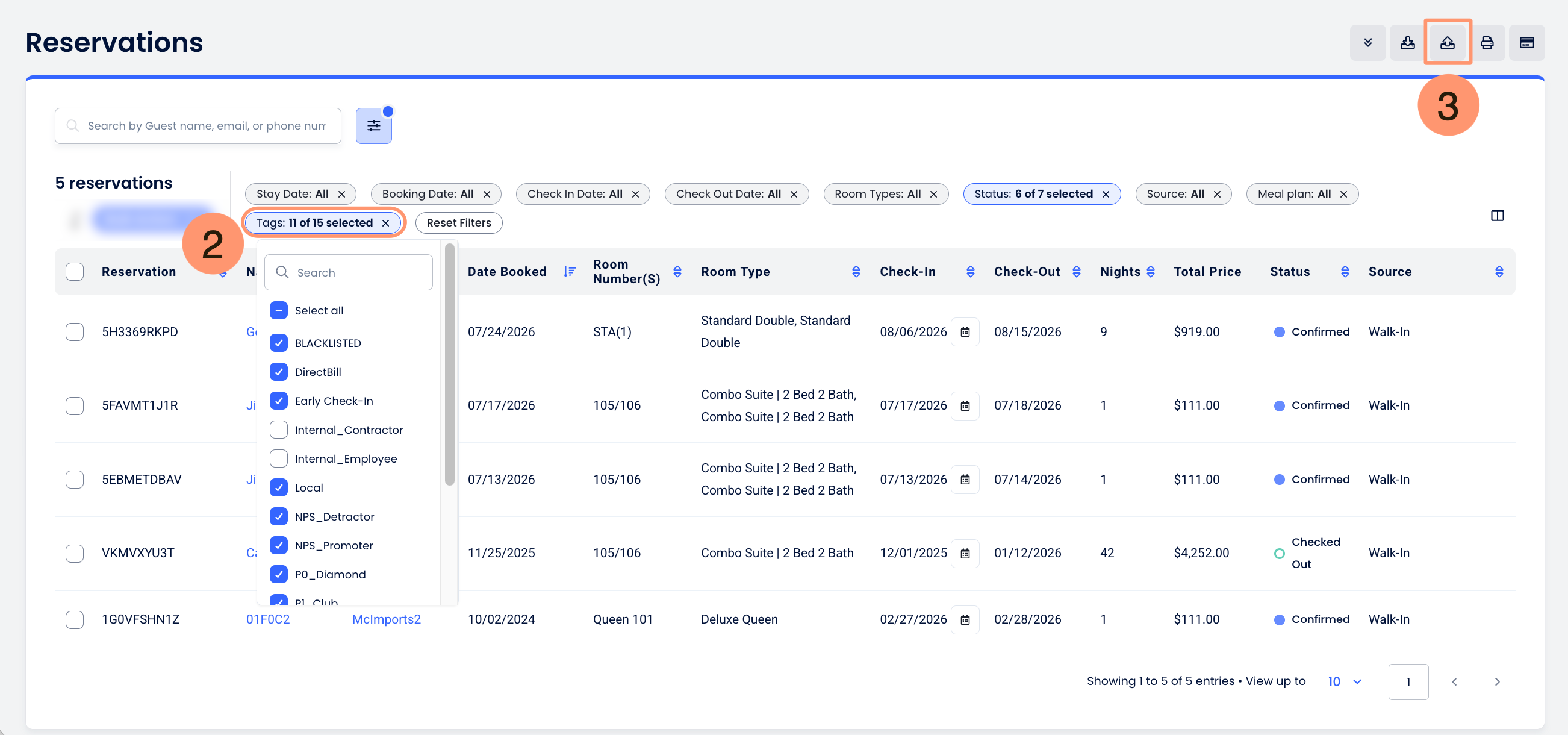
Task: Select the row checkbox for 5H3369RKPD
Action: (74, 332)
